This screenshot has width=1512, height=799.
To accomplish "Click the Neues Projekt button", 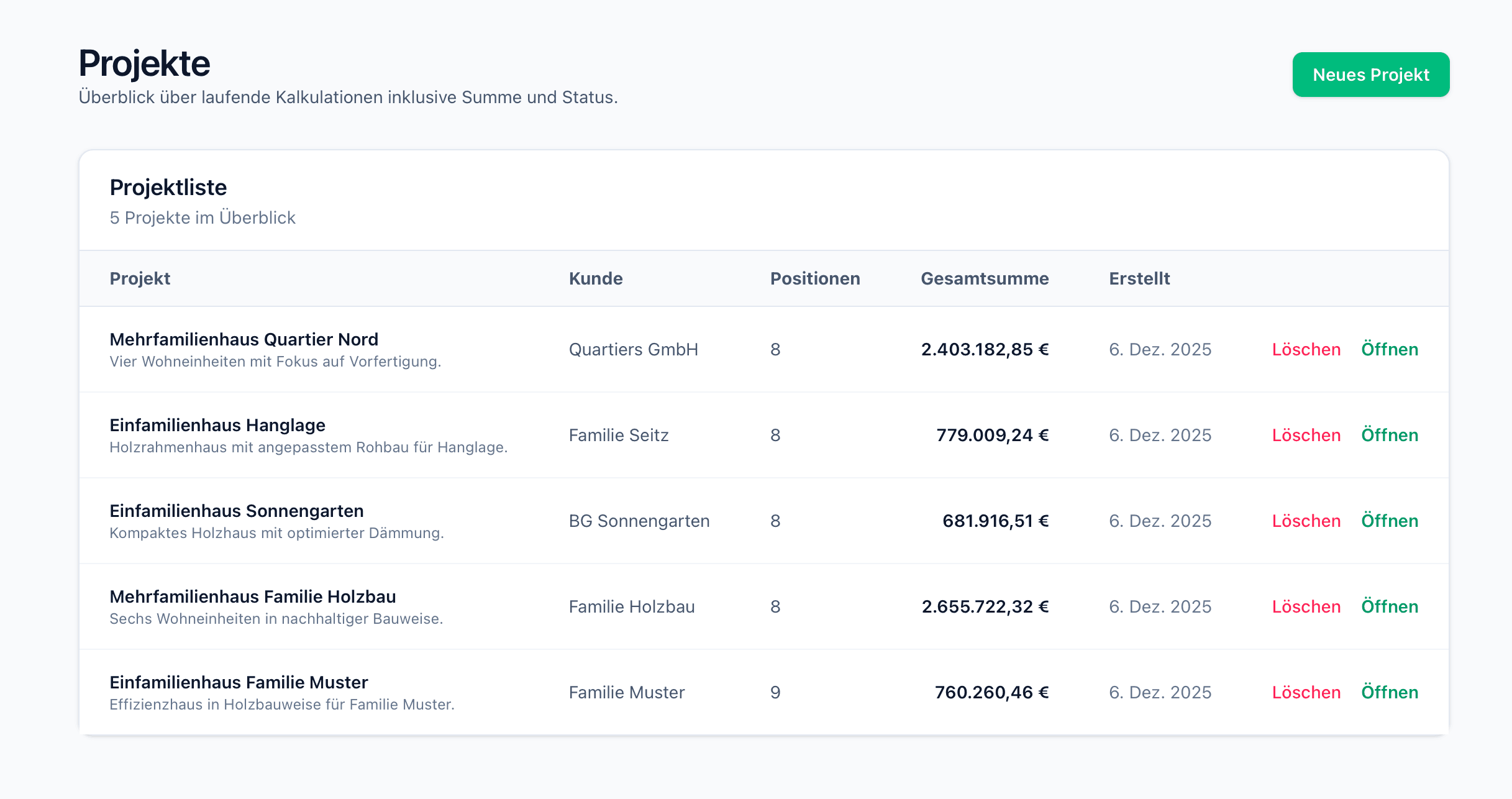I will coord(1370,75).
